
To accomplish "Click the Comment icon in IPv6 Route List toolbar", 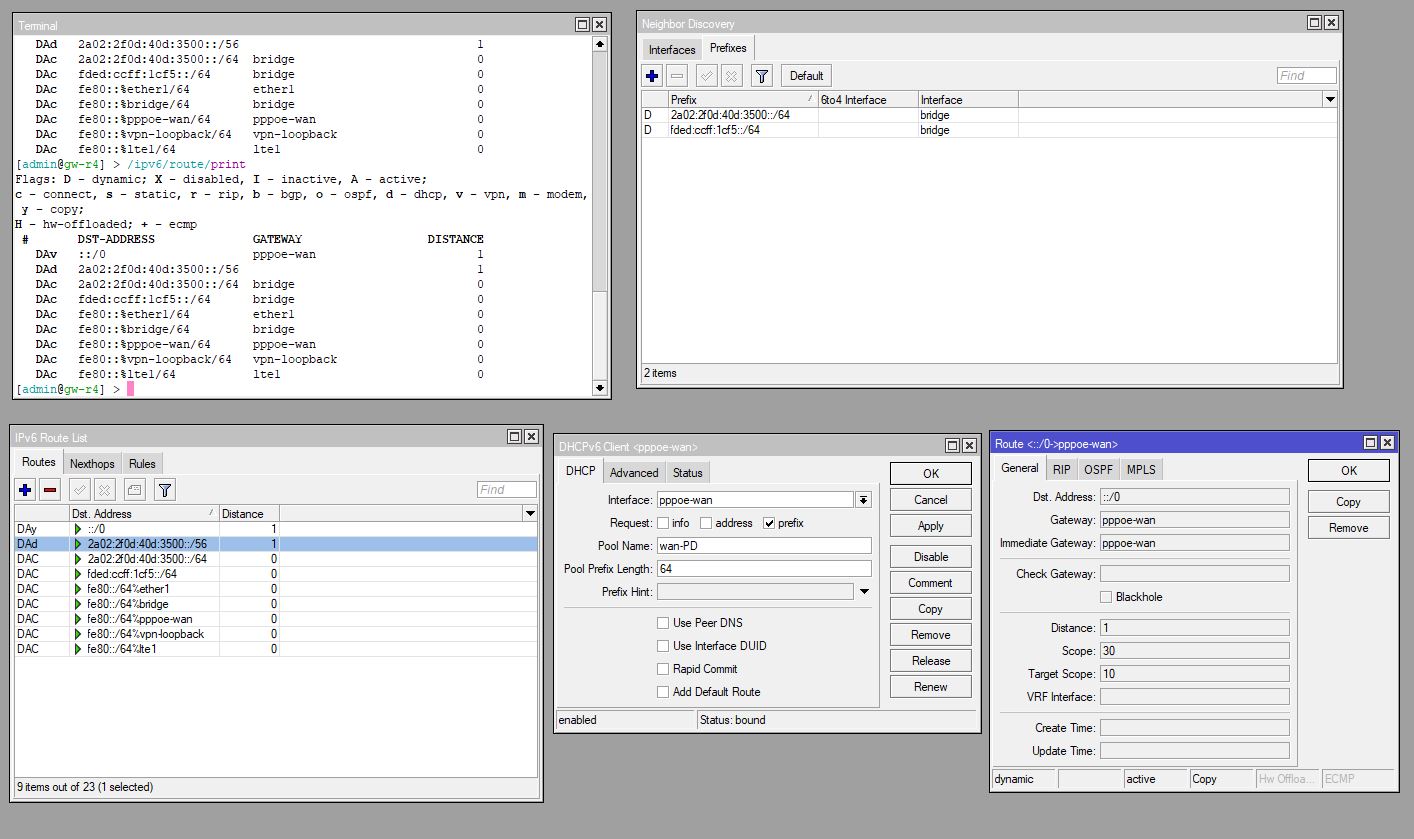I will (135, 489).
